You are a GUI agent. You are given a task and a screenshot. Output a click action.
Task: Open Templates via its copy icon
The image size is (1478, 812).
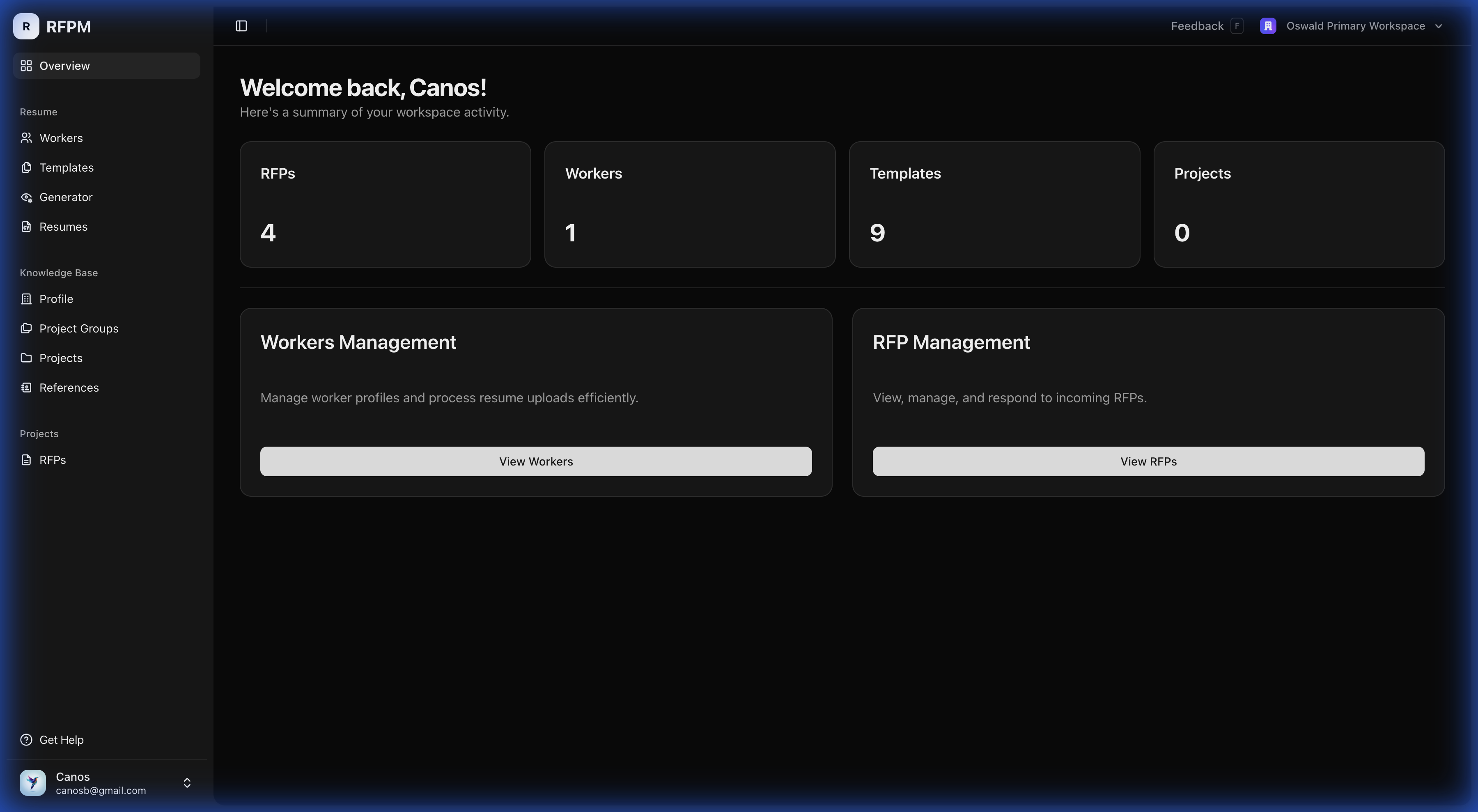point(27,167)
